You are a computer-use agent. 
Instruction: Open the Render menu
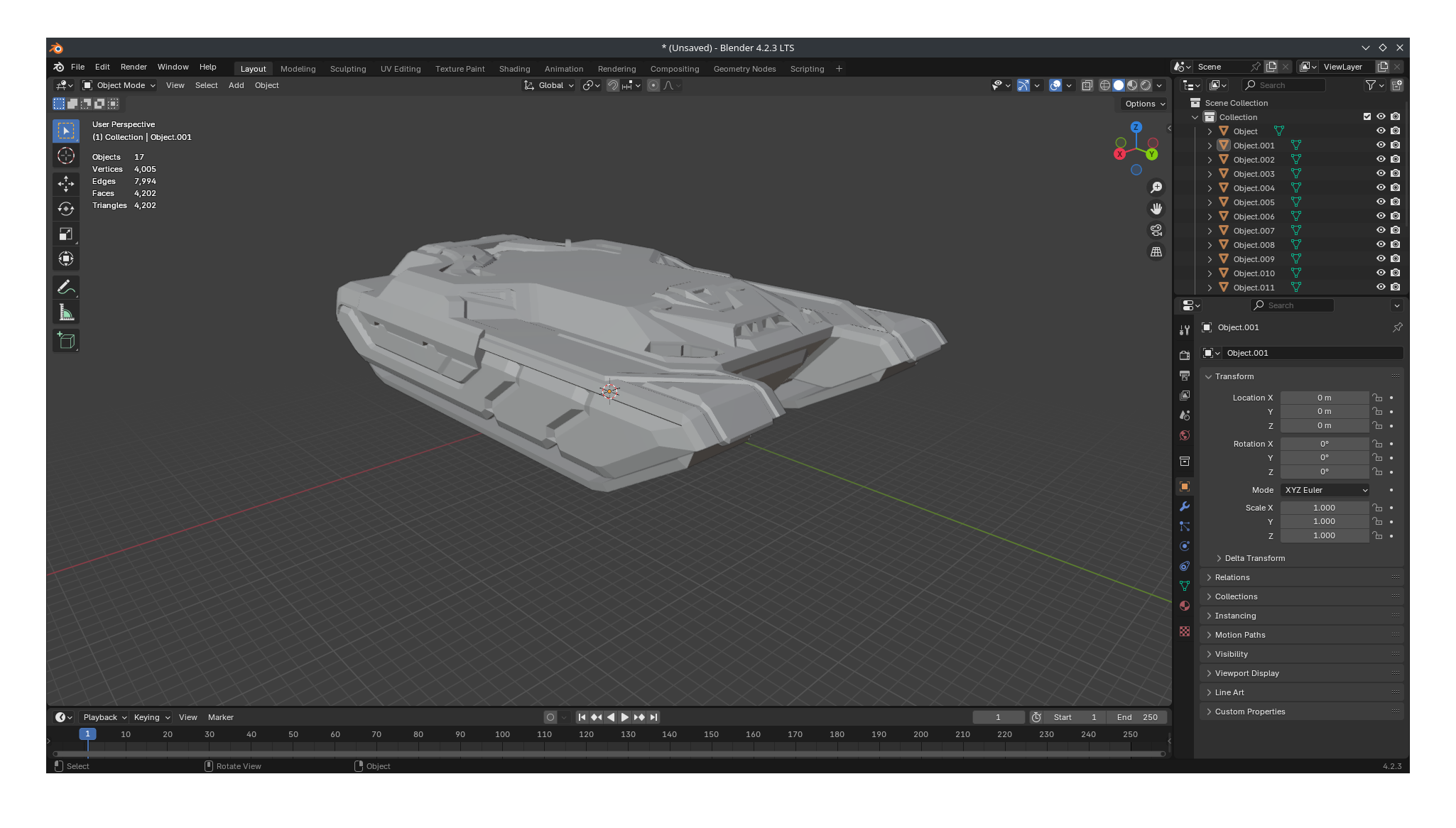[x=134, y=67]
